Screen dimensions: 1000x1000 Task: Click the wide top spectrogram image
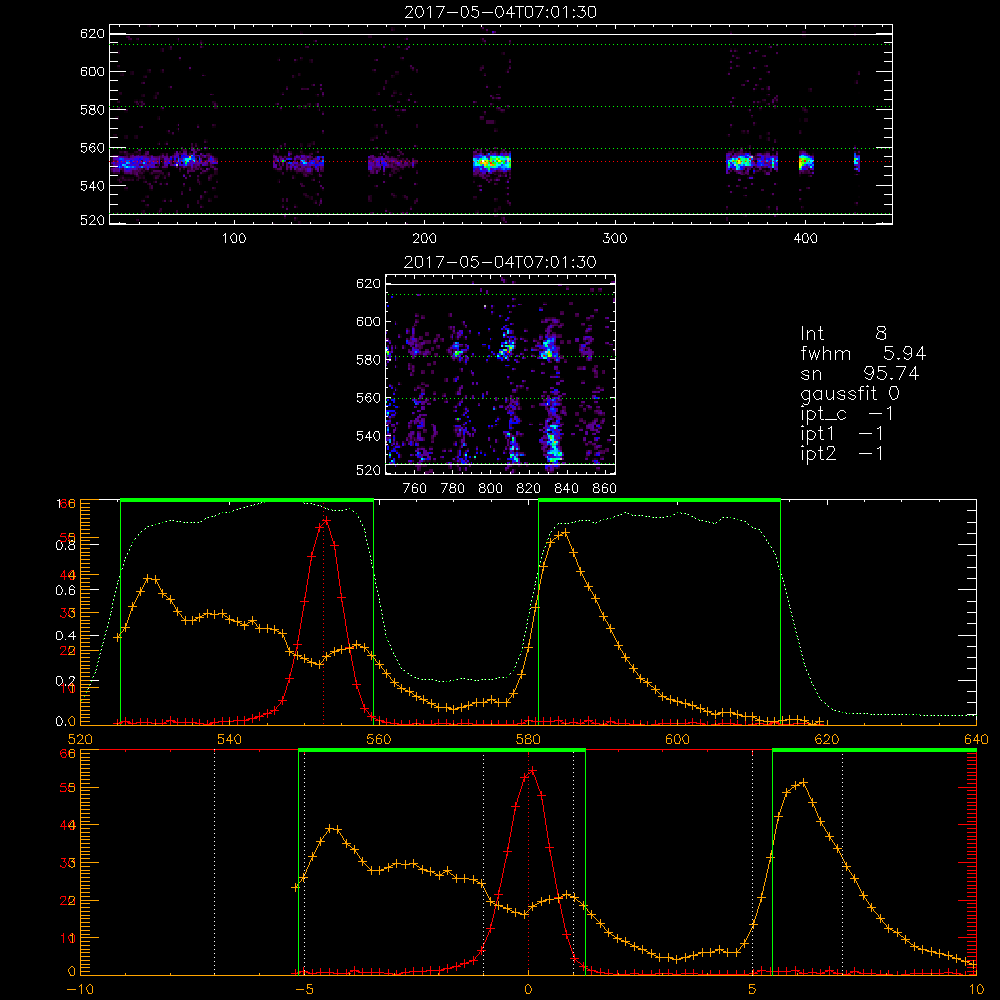[501, 124]
